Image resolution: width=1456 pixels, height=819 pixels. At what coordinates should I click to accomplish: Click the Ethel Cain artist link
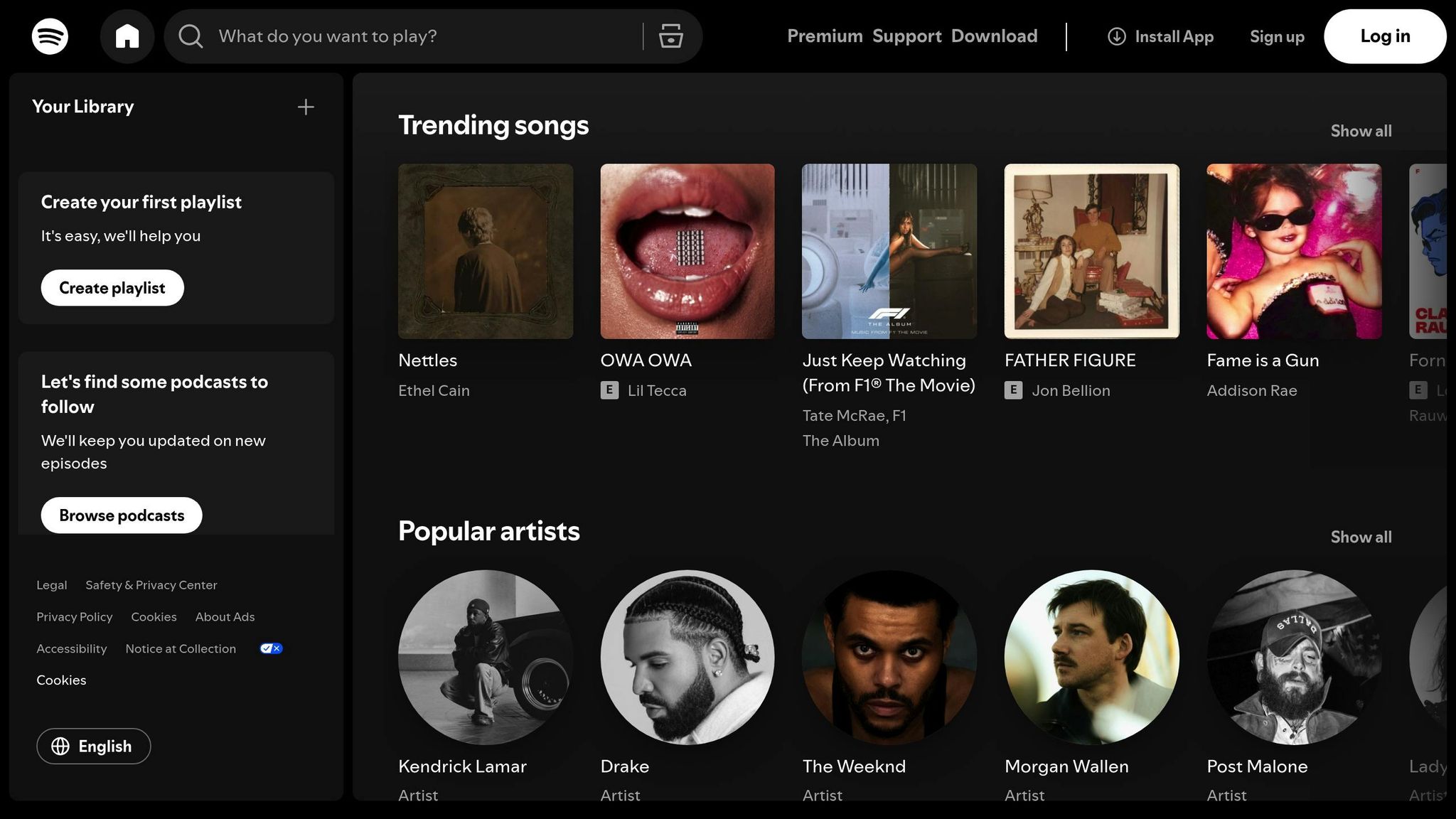point(434,390)
